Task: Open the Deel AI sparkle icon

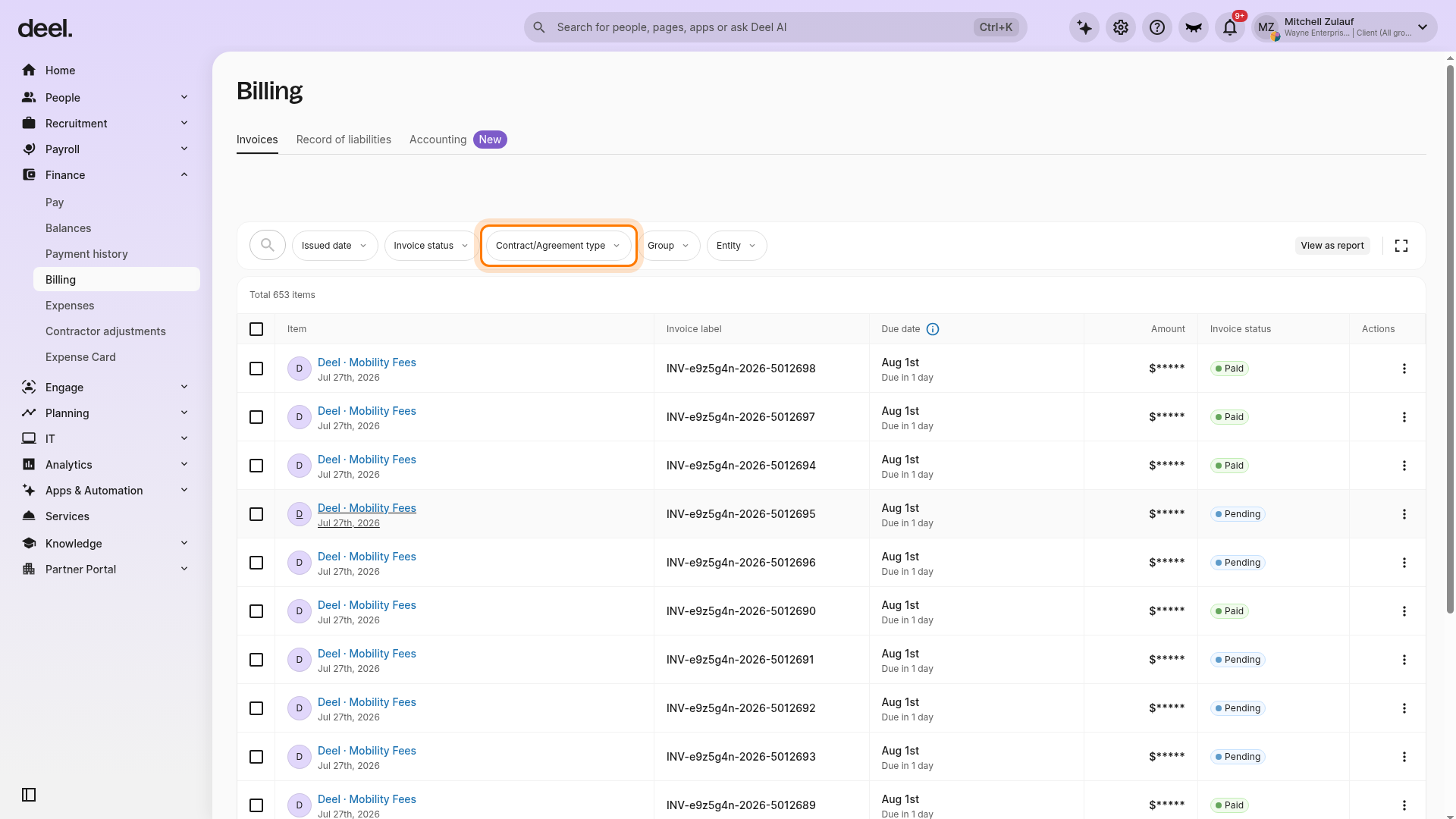Action: [1084, 27]
